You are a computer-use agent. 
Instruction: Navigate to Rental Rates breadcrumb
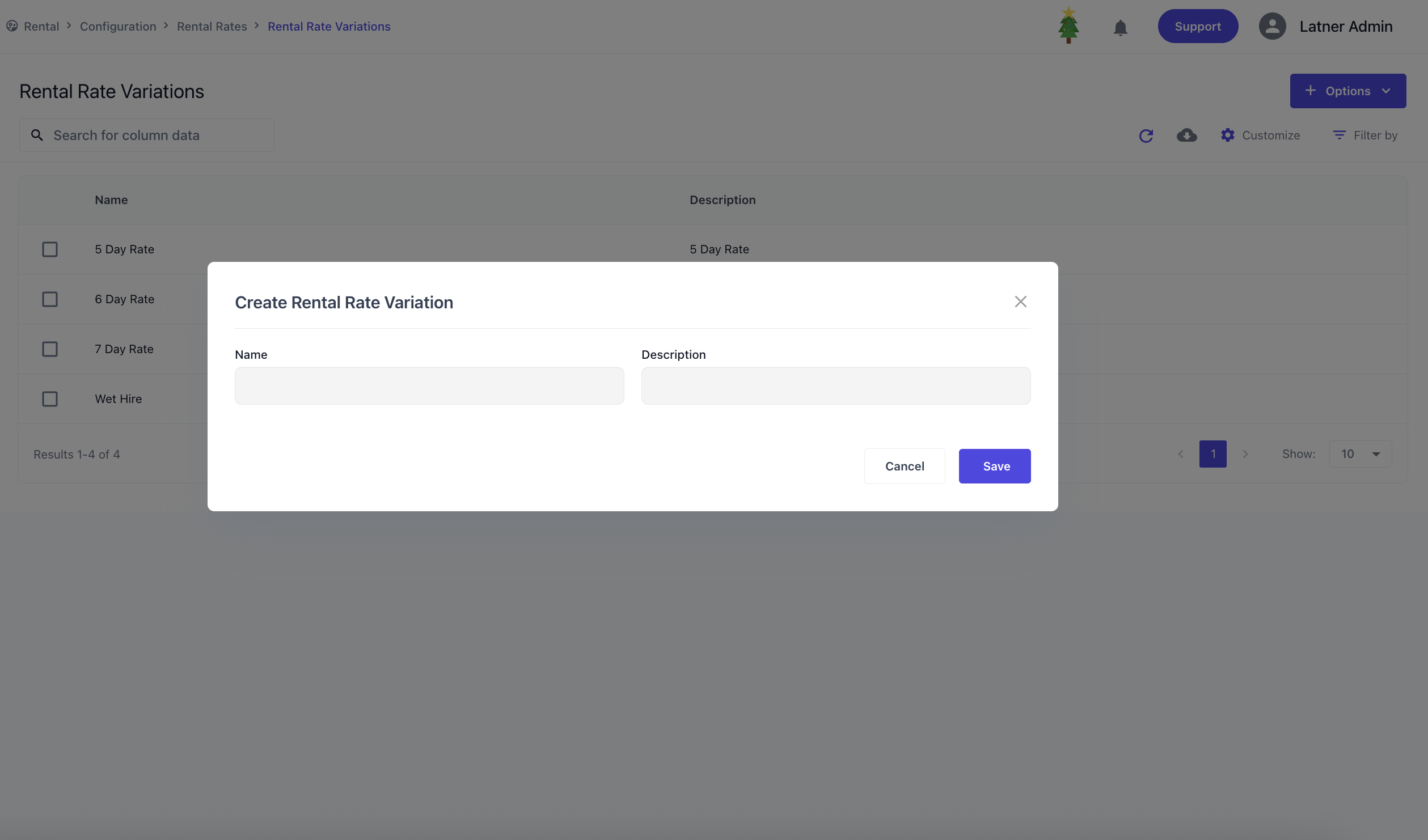[x=212, y=27]
